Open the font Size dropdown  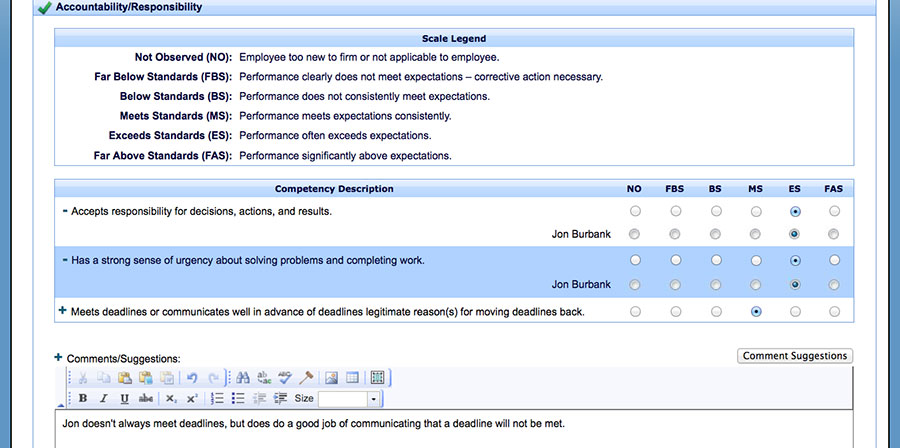click(x=374, y=399)
